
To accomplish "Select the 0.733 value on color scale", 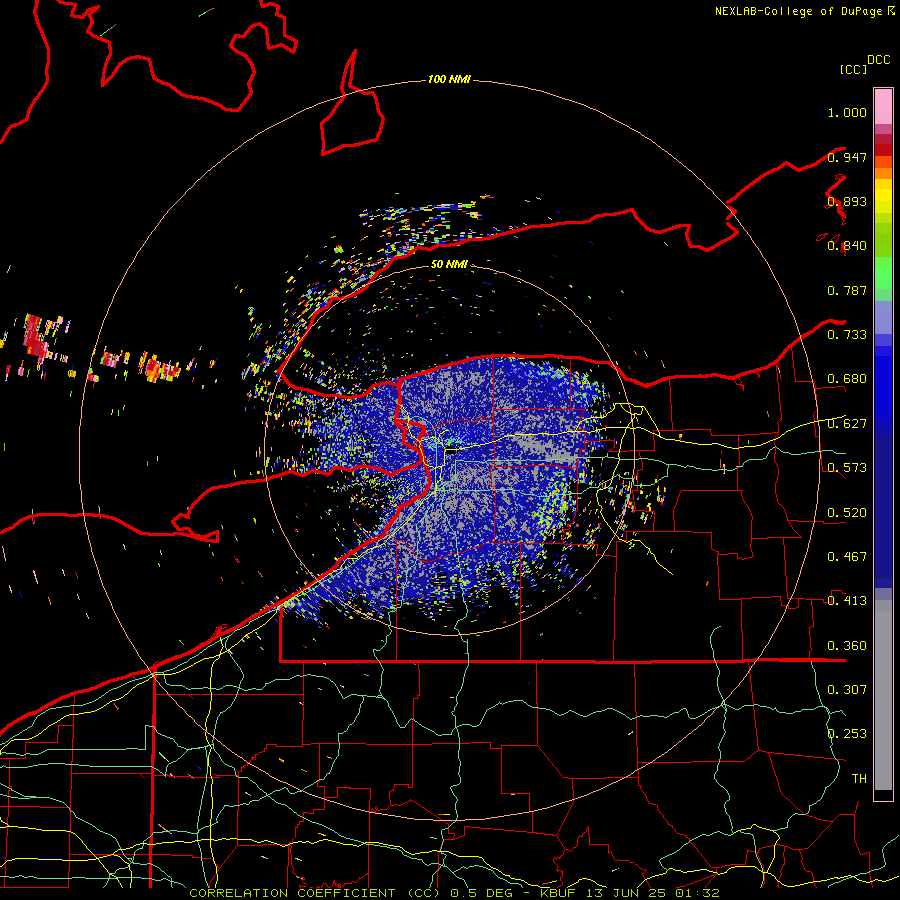I will click(847, 335).
